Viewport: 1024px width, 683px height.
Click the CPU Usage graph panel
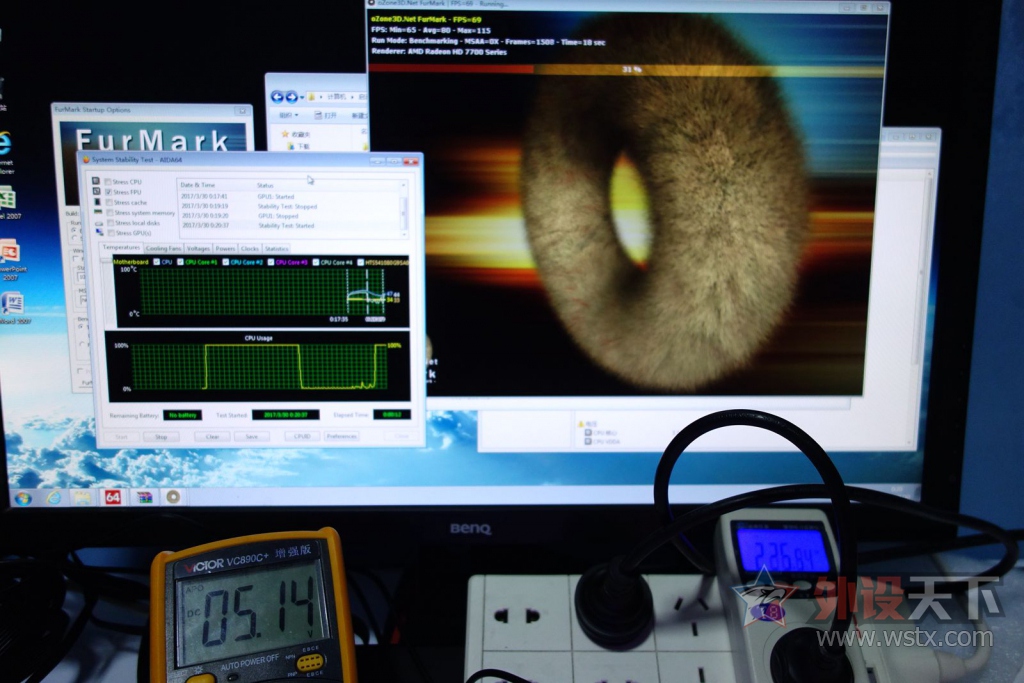[x=258, y=366]
